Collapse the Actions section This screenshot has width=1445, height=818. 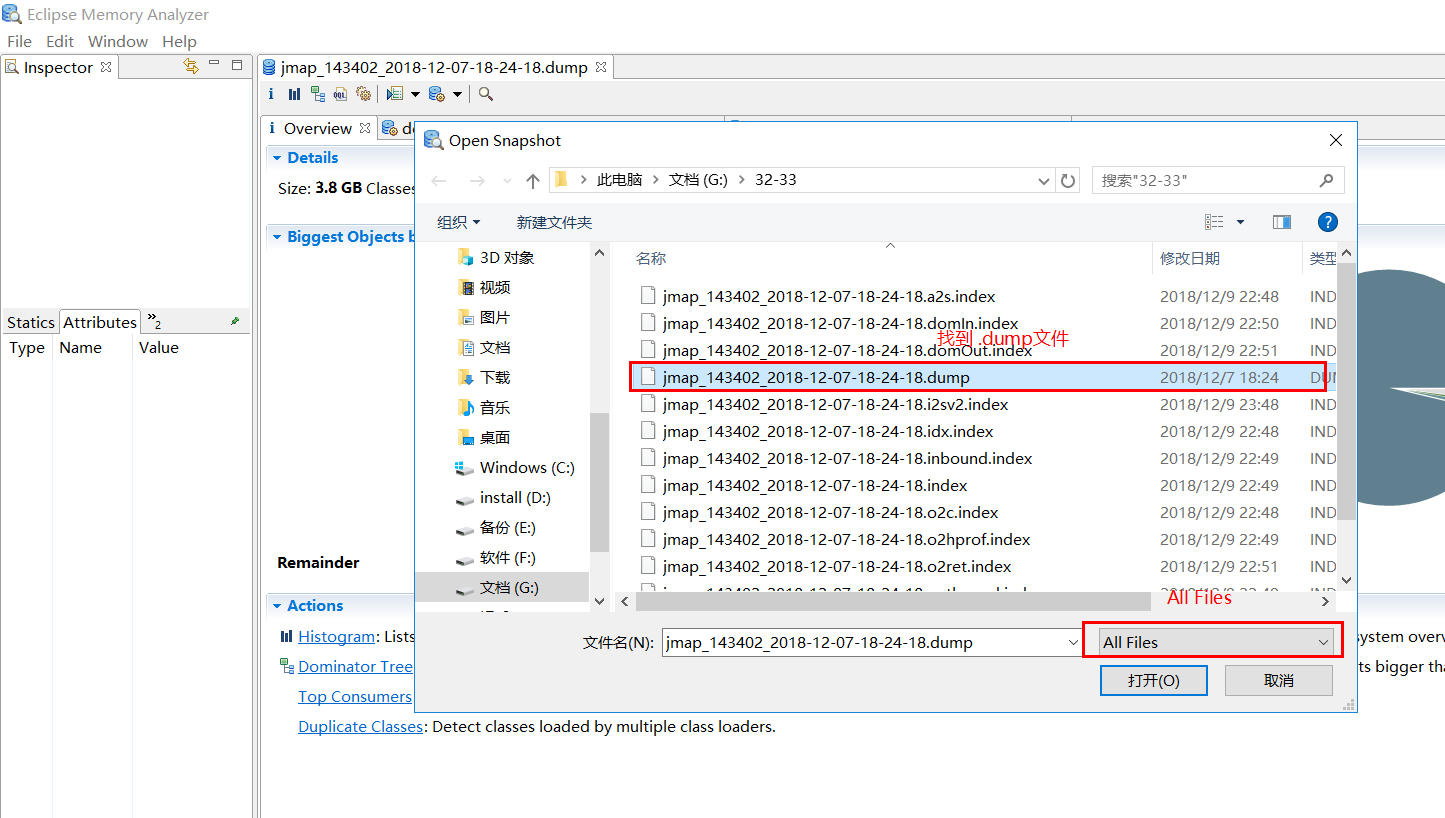(276, 605)
